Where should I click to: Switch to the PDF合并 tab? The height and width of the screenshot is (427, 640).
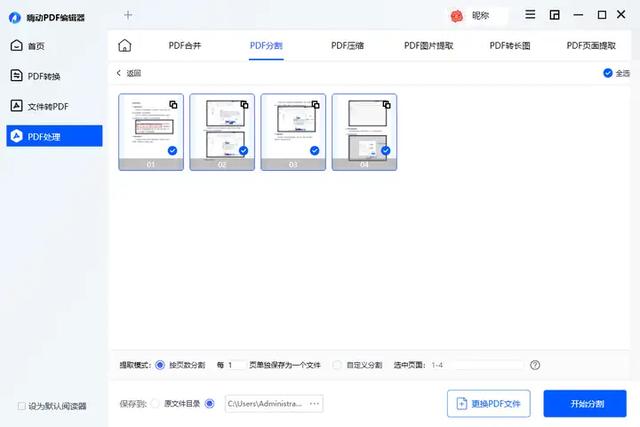[185, 45]
